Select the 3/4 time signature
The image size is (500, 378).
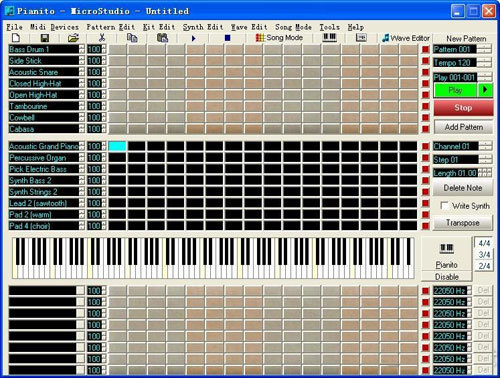coord(484,255)
